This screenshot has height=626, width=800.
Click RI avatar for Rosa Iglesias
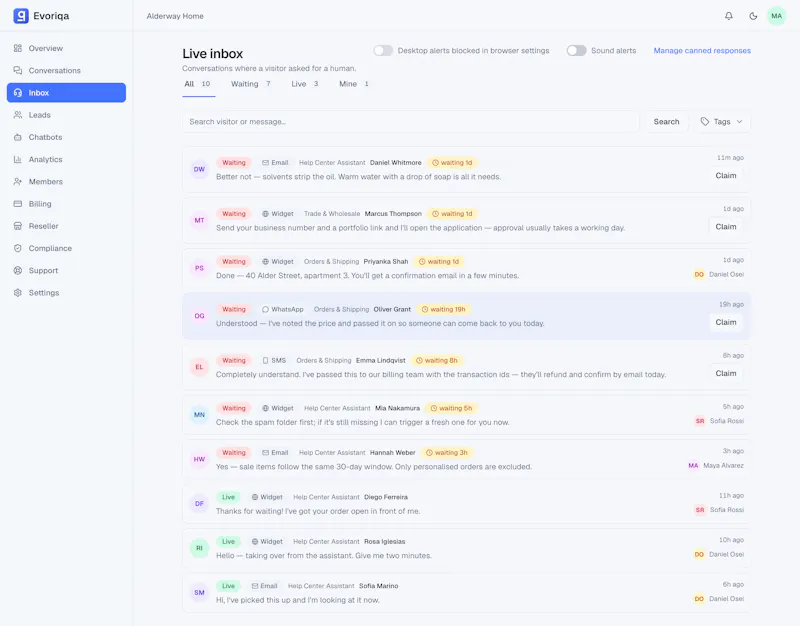pos(199,548)
